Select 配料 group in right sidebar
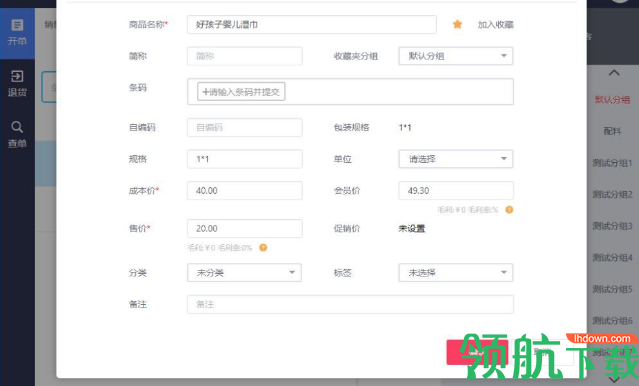 (x=613, y=131)
